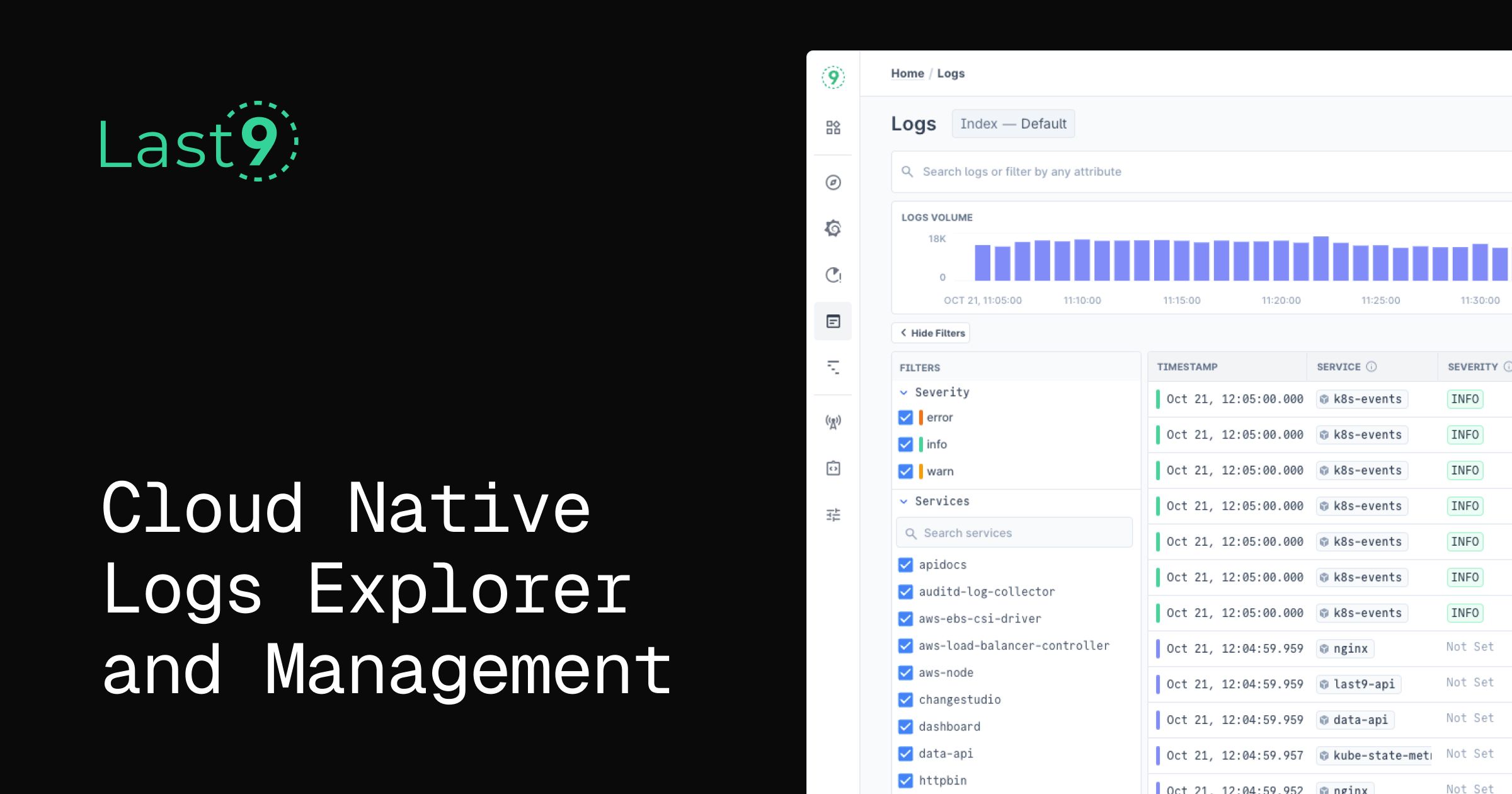
Task: Collapse the Services filter section
Action: pos(903,501)
